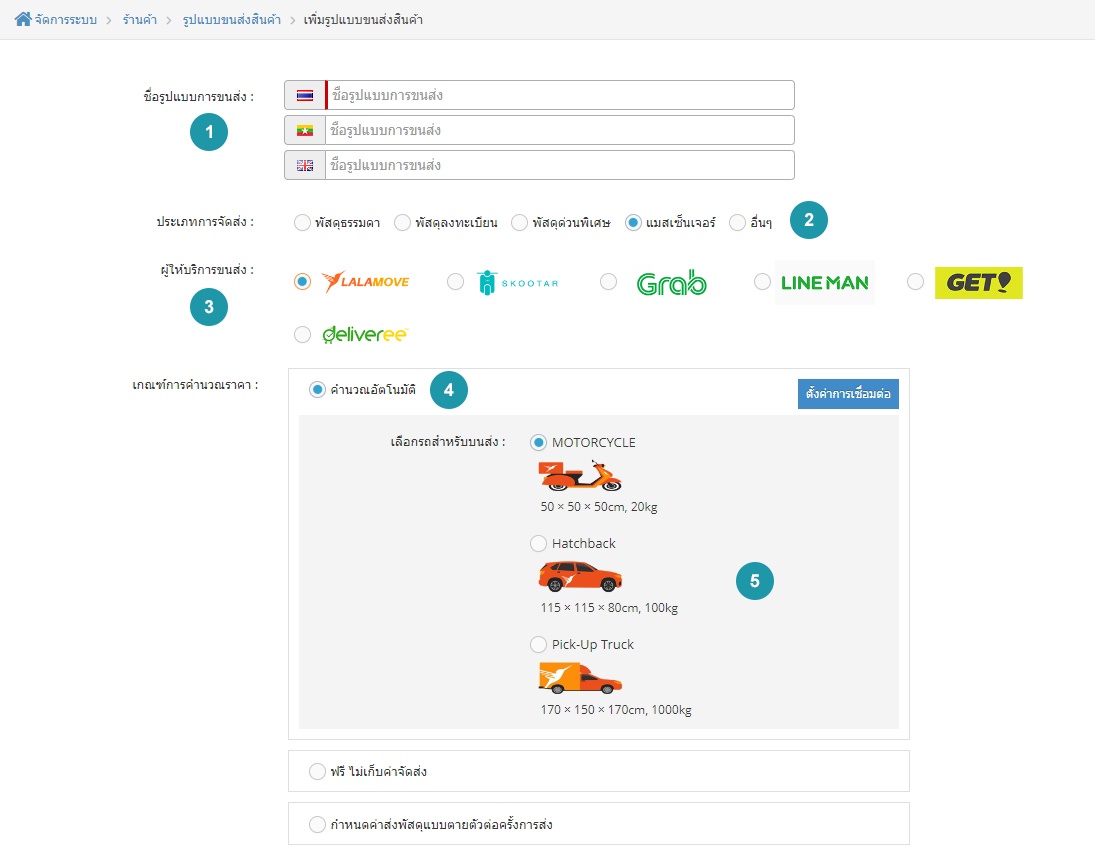Select คำนวณอัตโนมัติ pricing option
The height and width of the screenshot is (851, 1095).
(317, 390)
